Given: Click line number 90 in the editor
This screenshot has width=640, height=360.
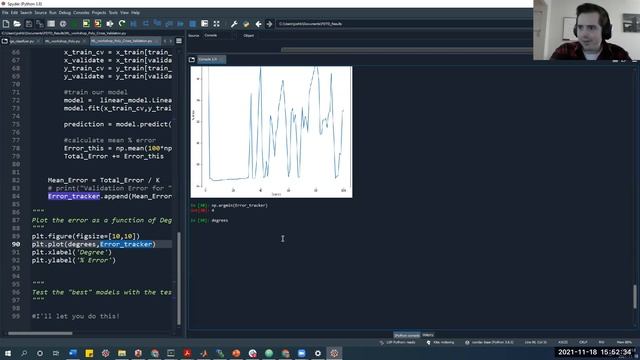Looking at the screenshot, I should [16, 244].
